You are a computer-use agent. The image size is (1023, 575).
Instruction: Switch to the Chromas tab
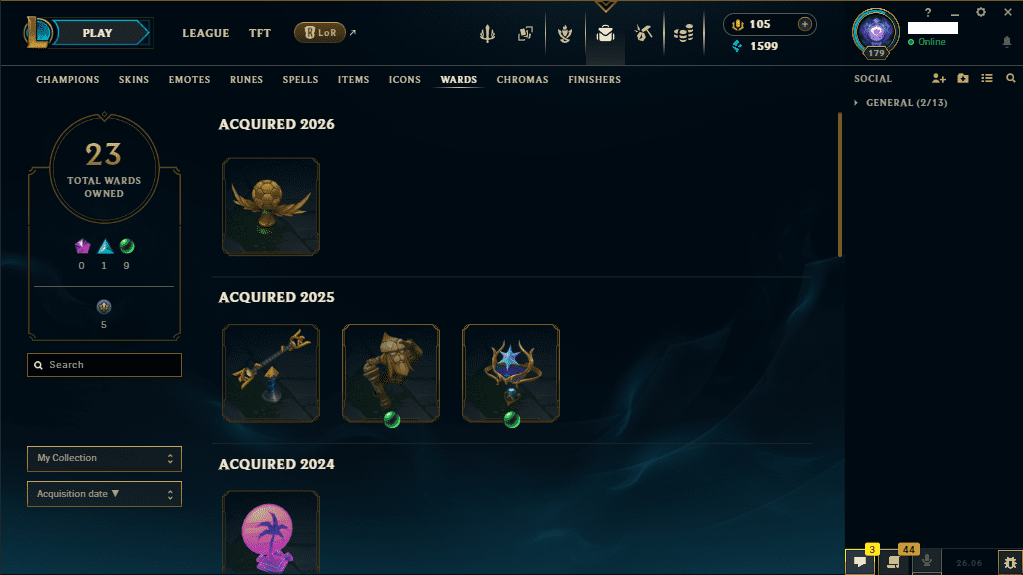[x=522, y=80]
